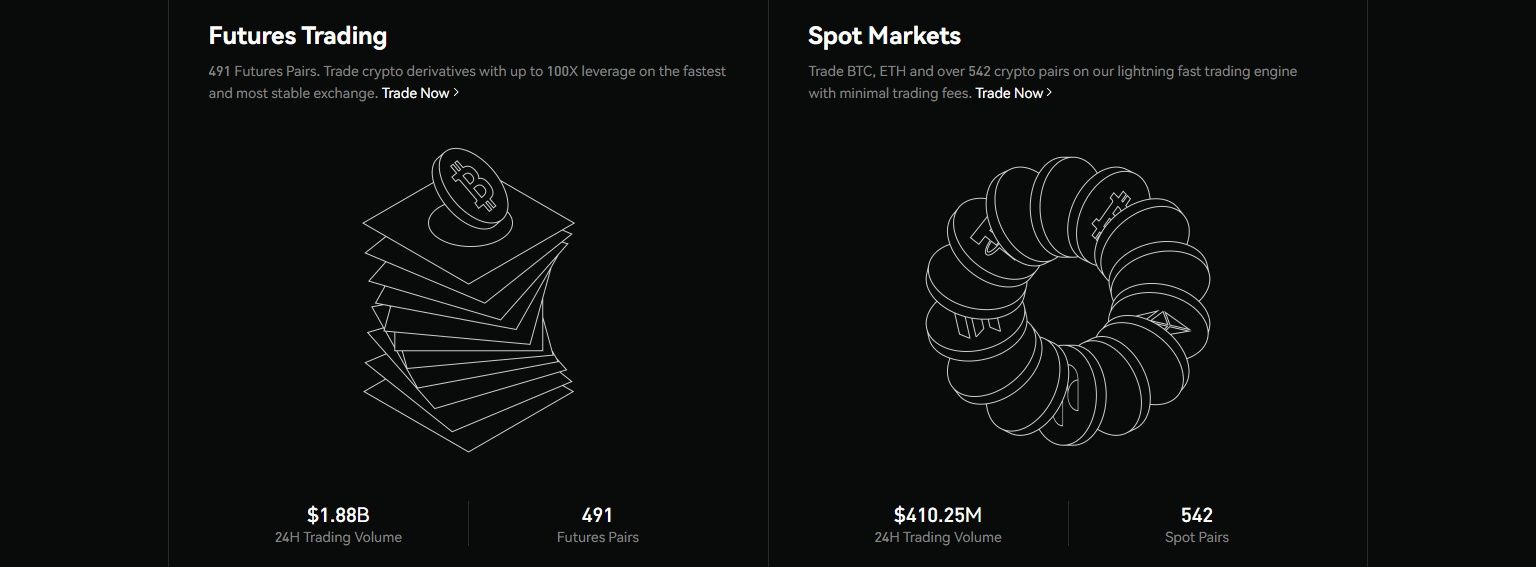Click the stacked sheets illustration under Futures Trading
This screenshot has width=1536, height=567.
[x=468, y=330]
